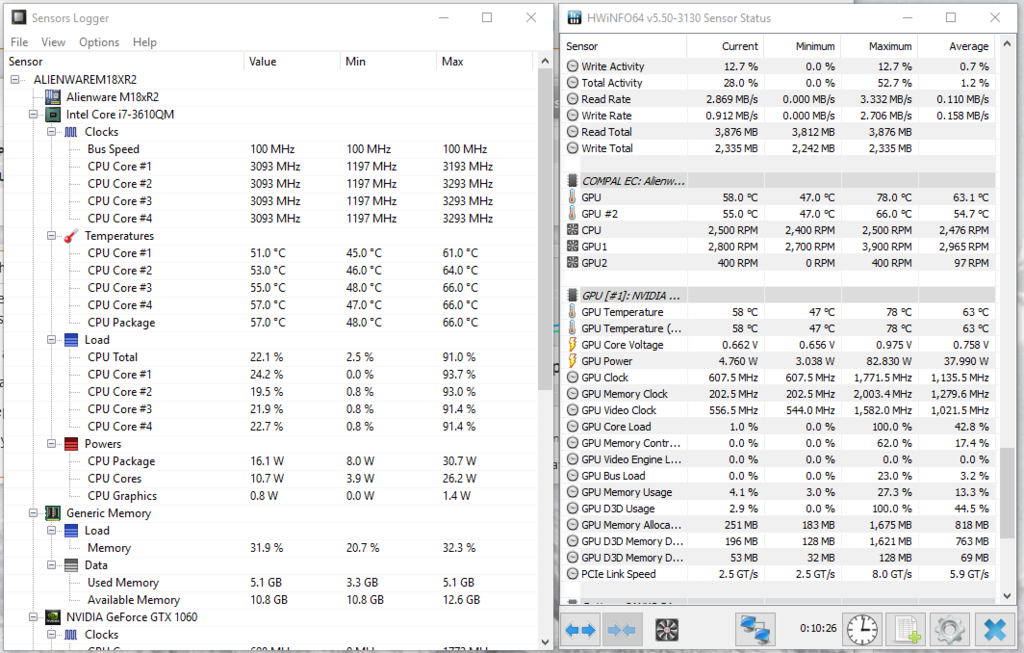Click the Intel Core i7-3610QM chip icon

(x=53, y=115)
